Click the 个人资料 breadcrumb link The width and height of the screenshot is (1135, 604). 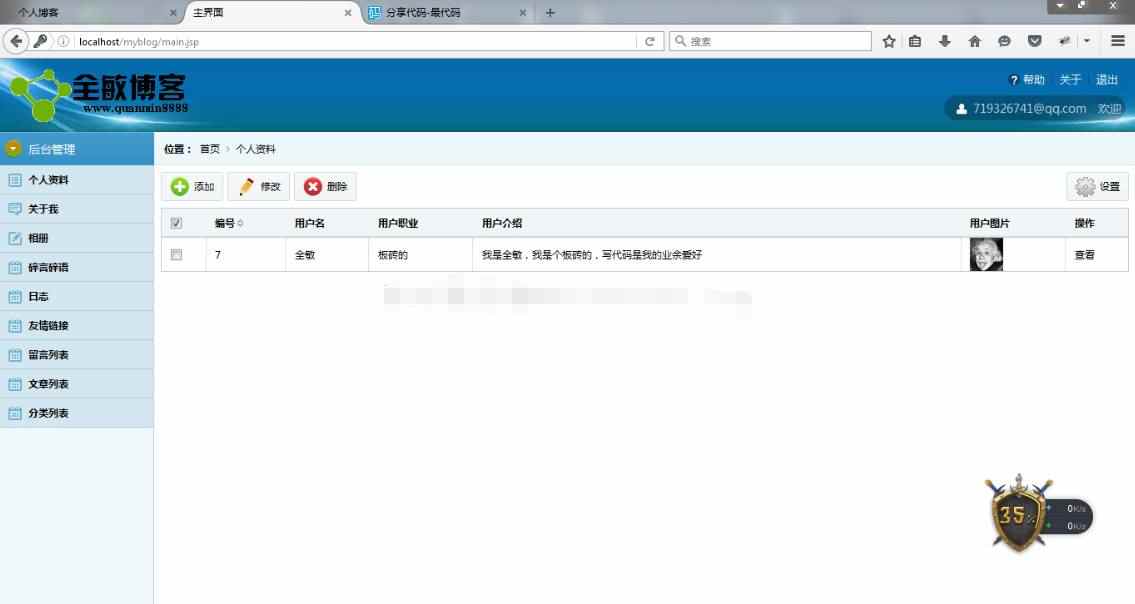coord(256,149)
